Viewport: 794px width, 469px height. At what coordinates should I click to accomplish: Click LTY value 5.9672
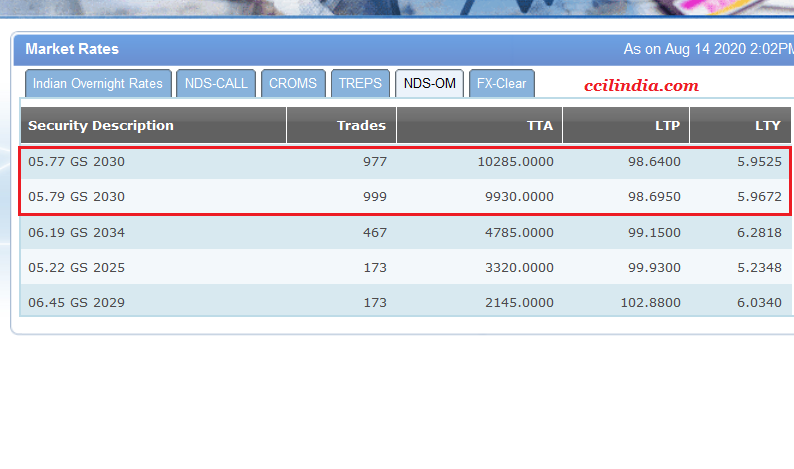tap(759, 197)
